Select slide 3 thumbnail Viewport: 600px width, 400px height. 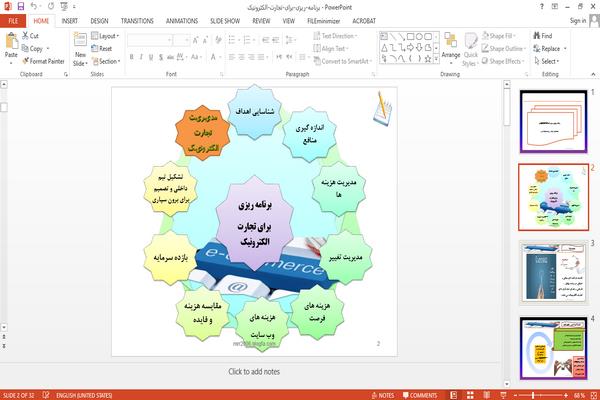[553, 272]
